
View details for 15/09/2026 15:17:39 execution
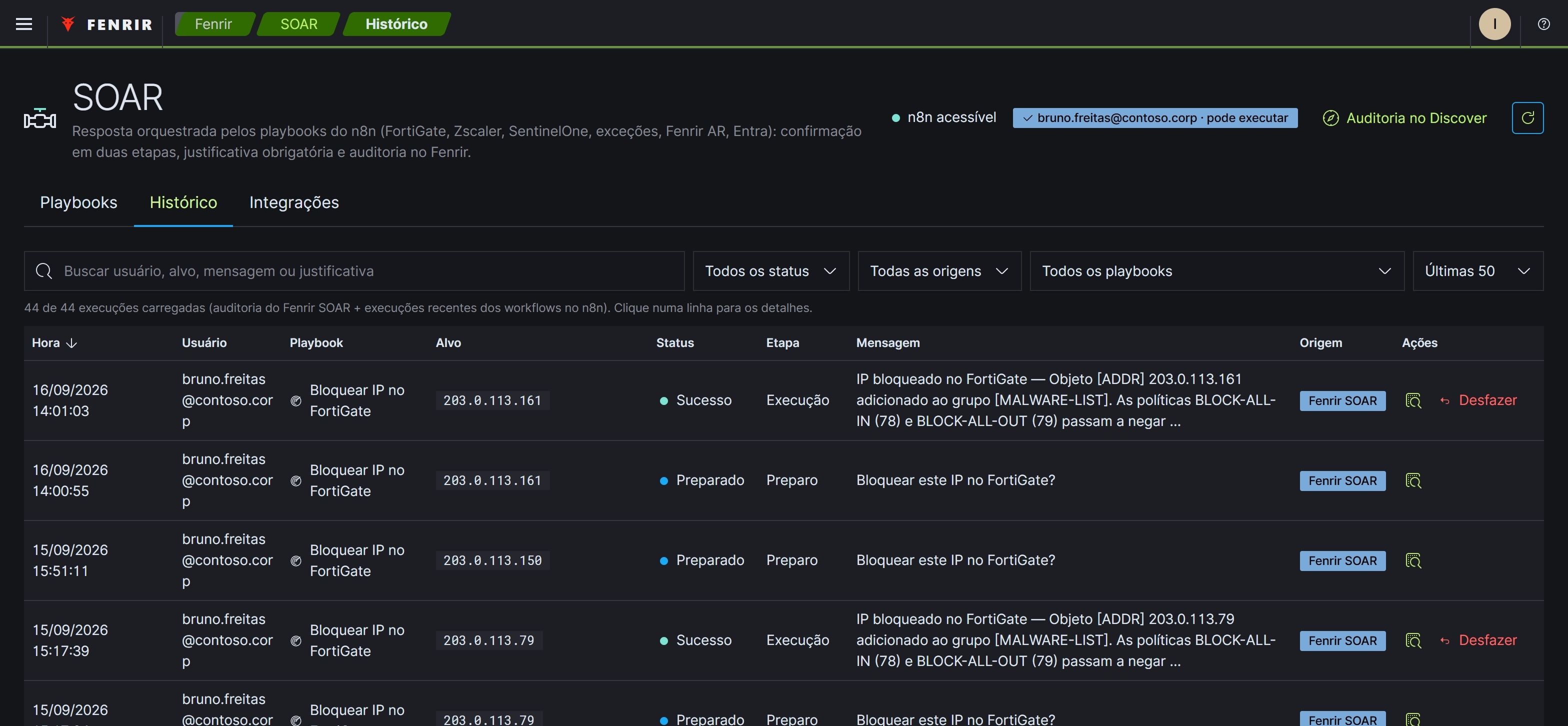pyautogui.click(x=1413, y=641)
